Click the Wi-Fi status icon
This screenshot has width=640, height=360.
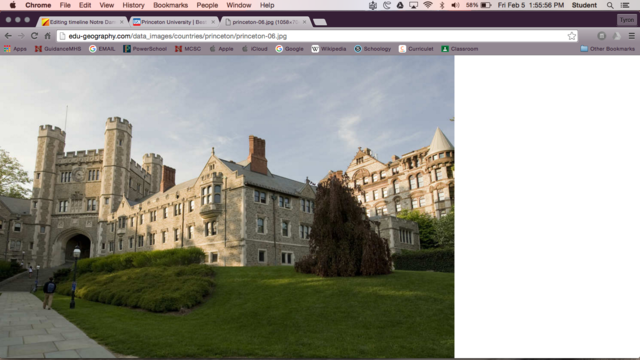point(428,5)
